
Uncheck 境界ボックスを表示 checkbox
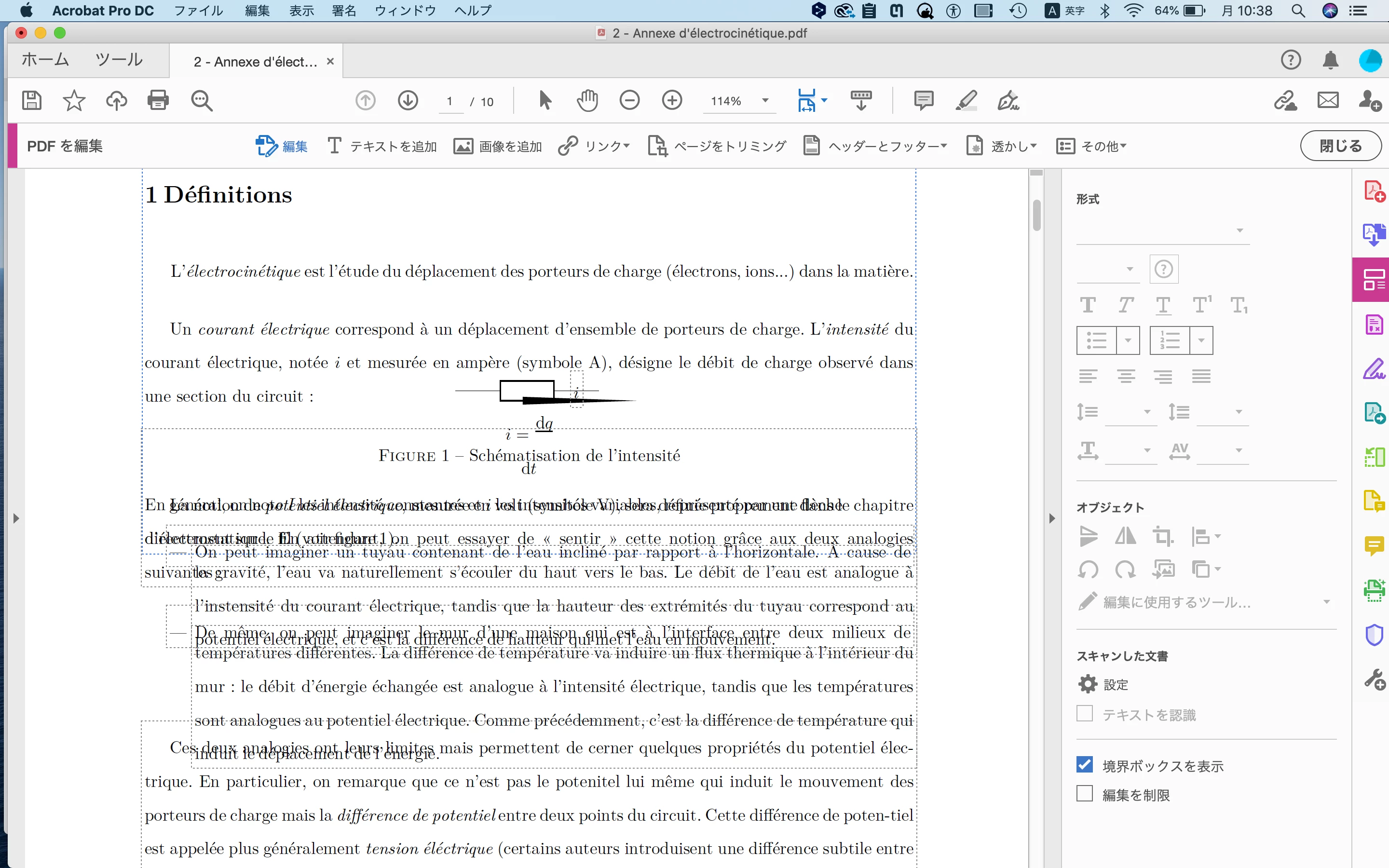[x=1084, y=765]
